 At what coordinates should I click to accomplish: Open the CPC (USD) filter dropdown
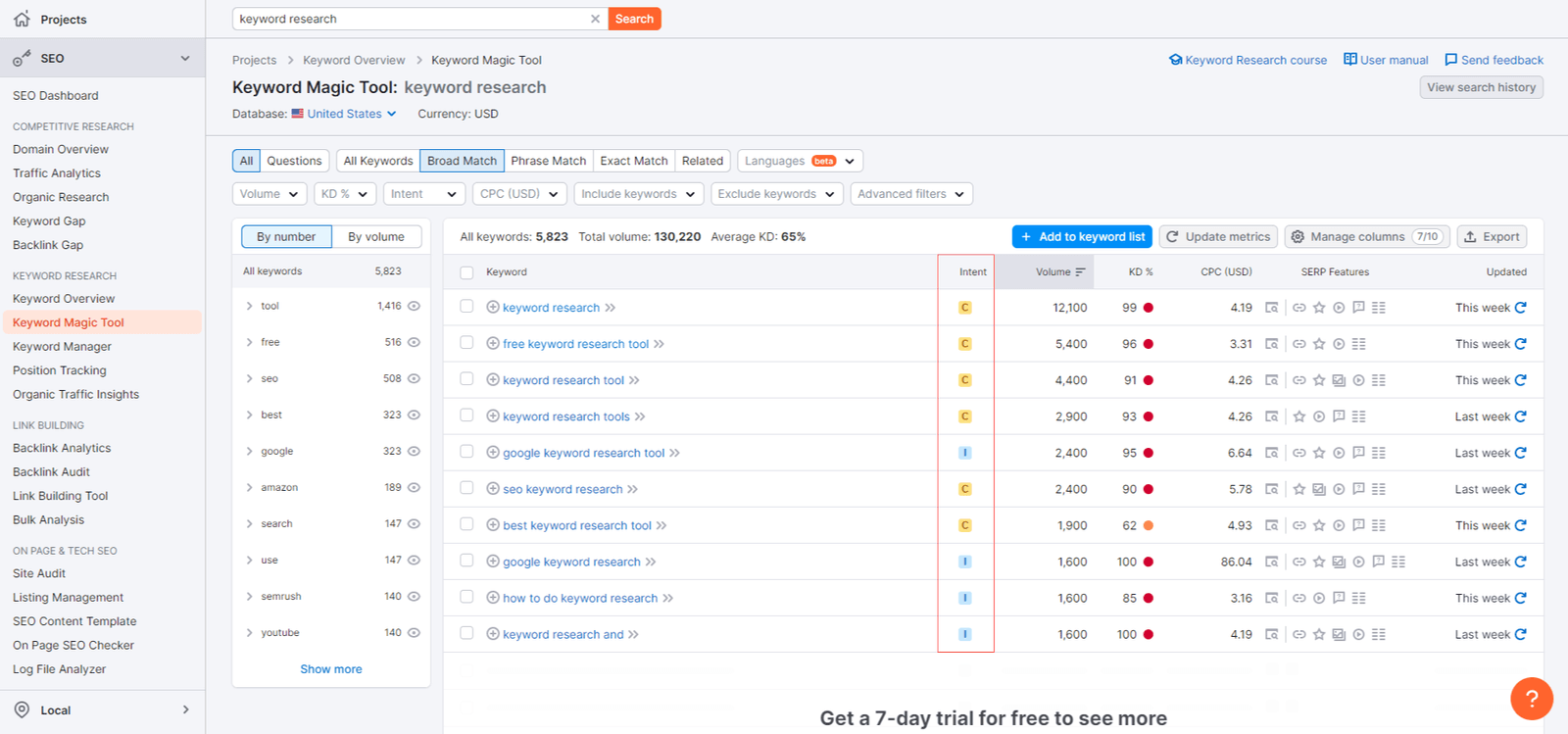(x=519, y=194)
